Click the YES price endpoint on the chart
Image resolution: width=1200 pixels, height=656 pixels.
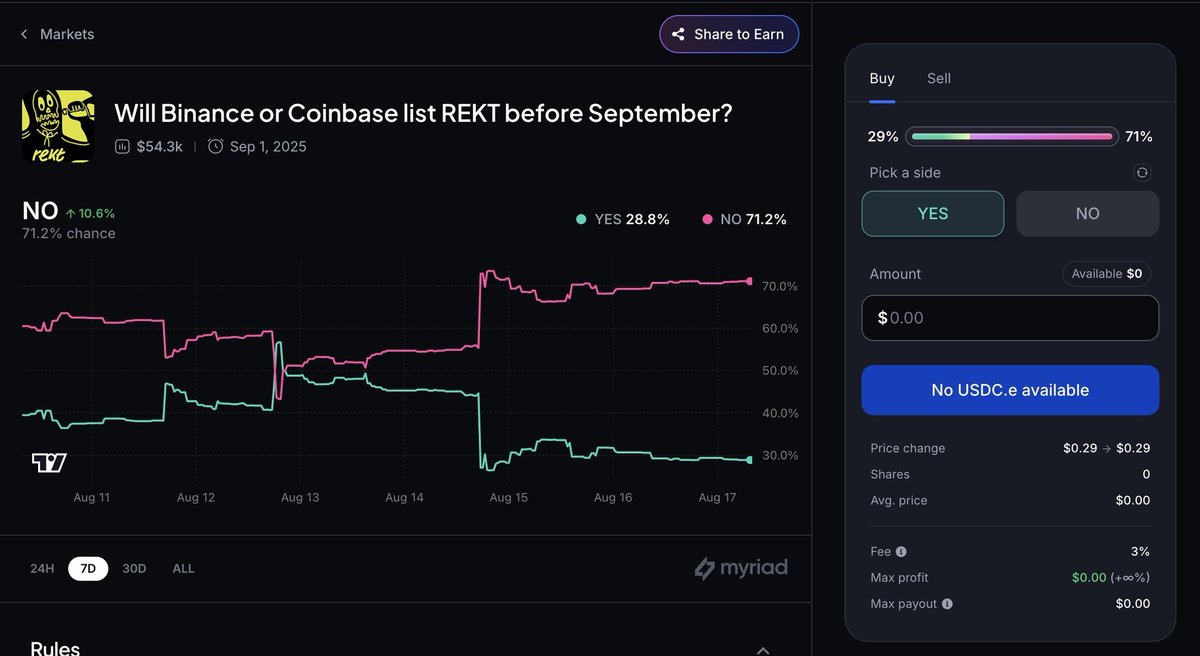(750, 460)
